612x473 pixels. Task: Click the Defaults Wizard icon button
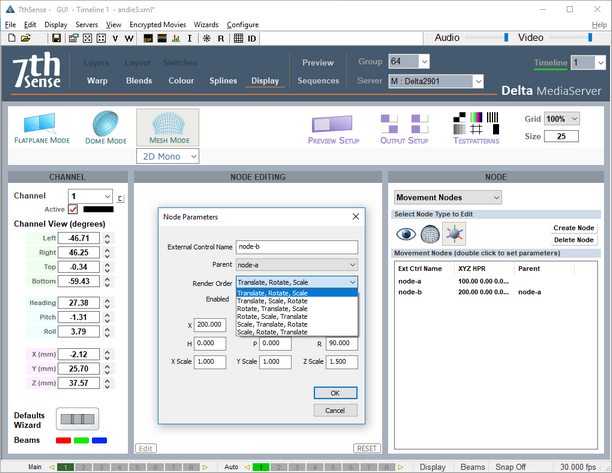(x=77, y=419)
